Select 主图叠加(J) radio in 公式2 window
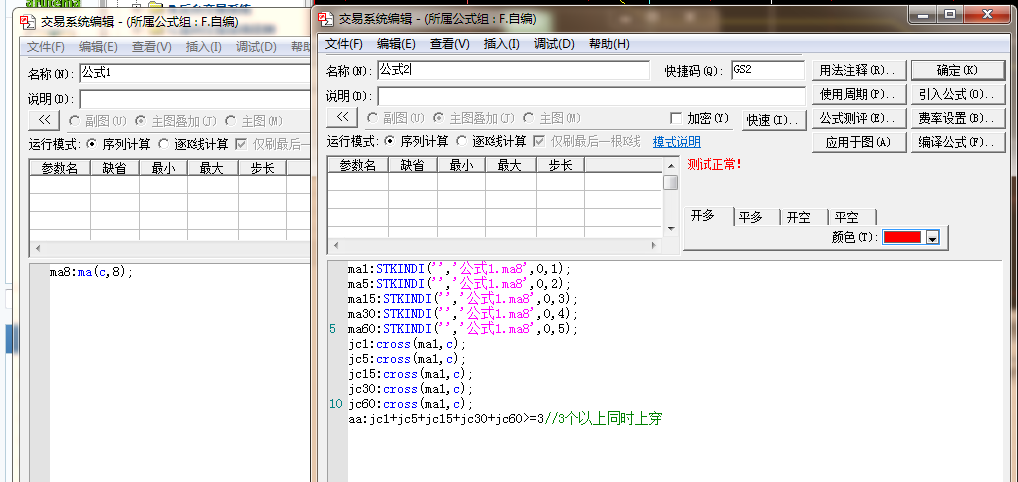1018x482 pixels. (438, 118)
